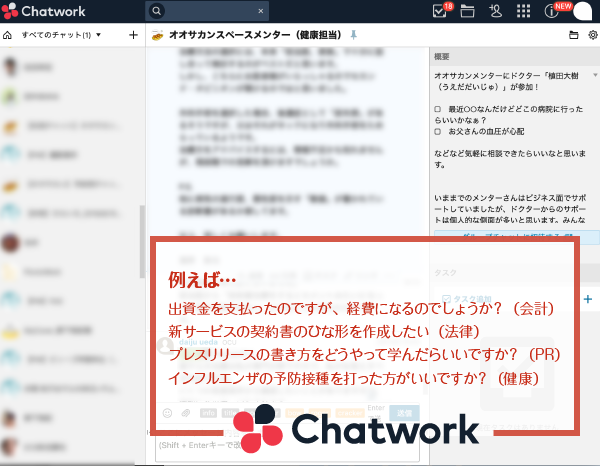Viewport: 600px width, 466px height.
Task: Click the message input box
Action: (x=287, y=445)
